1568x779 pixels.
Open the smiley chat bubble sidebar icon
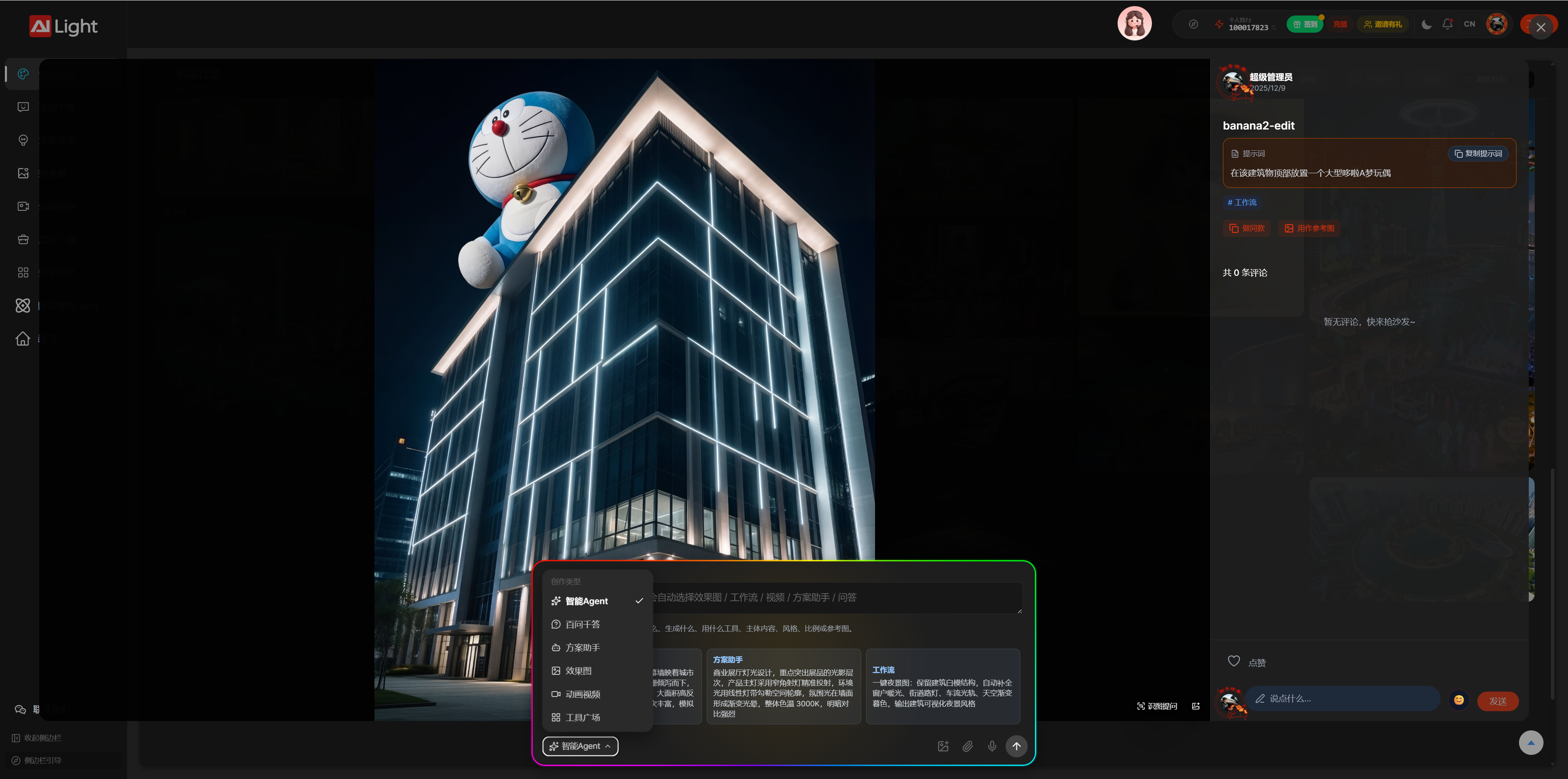coord(23,107)
